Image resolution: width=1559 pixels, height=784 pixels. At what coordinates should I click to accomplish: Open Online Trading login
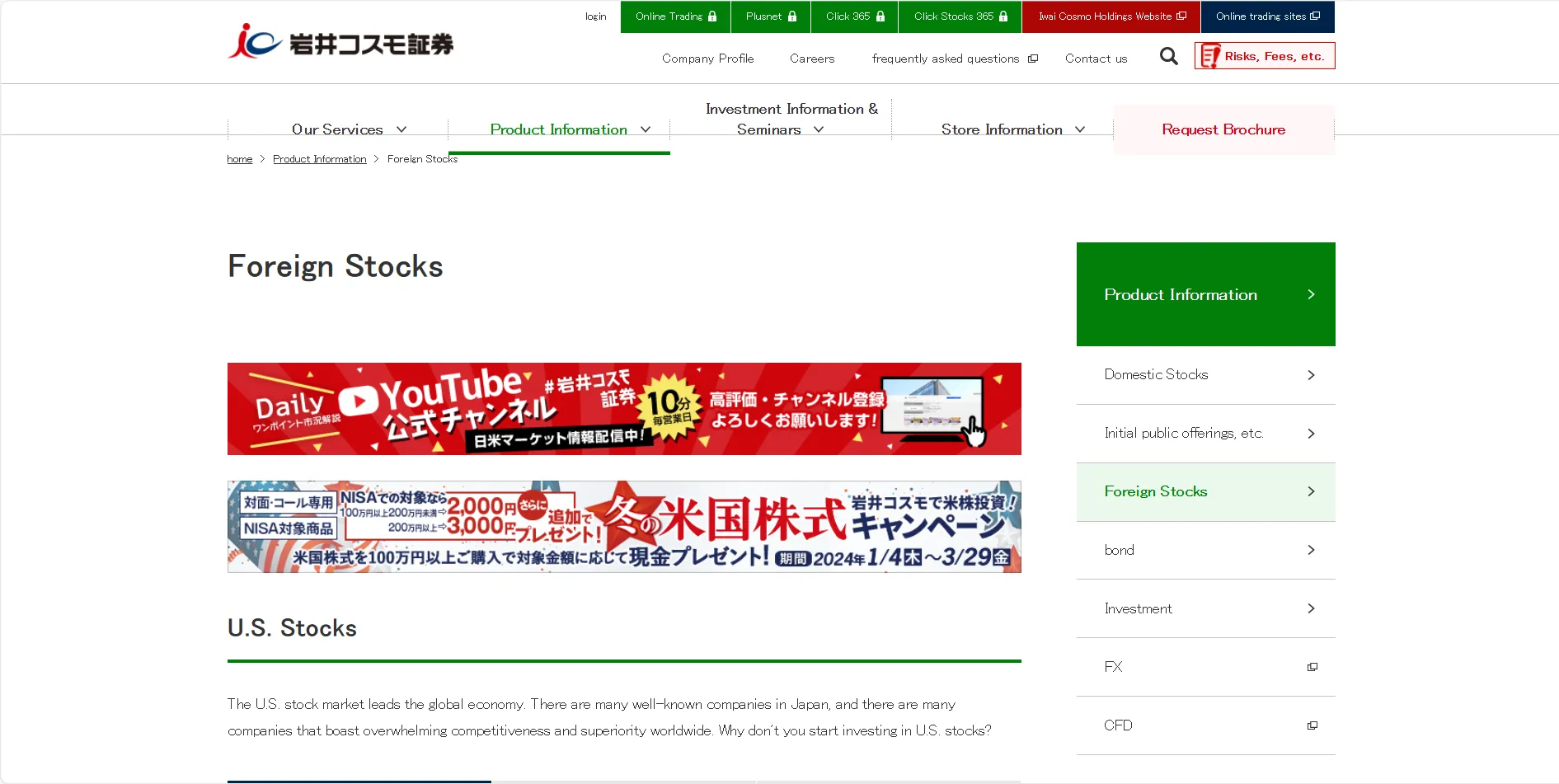coord(676,16)
